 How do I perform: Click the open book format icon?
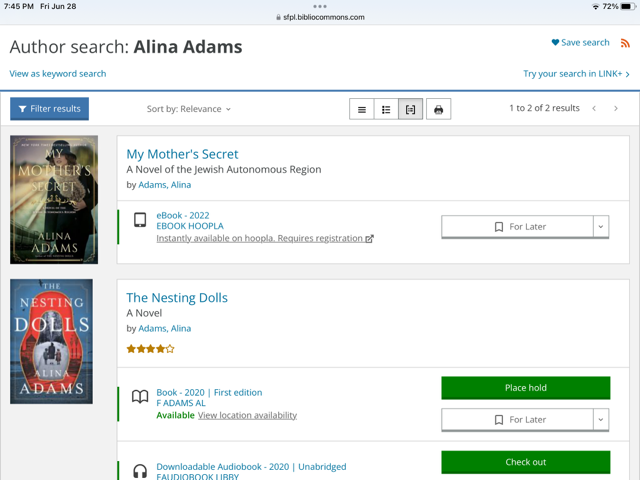coord(140,396)
